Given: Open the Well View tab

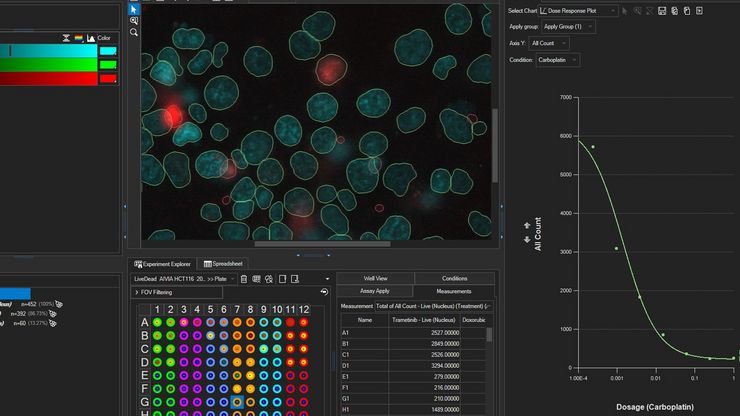Looking at the screenshot, I should tap(376, 279).
